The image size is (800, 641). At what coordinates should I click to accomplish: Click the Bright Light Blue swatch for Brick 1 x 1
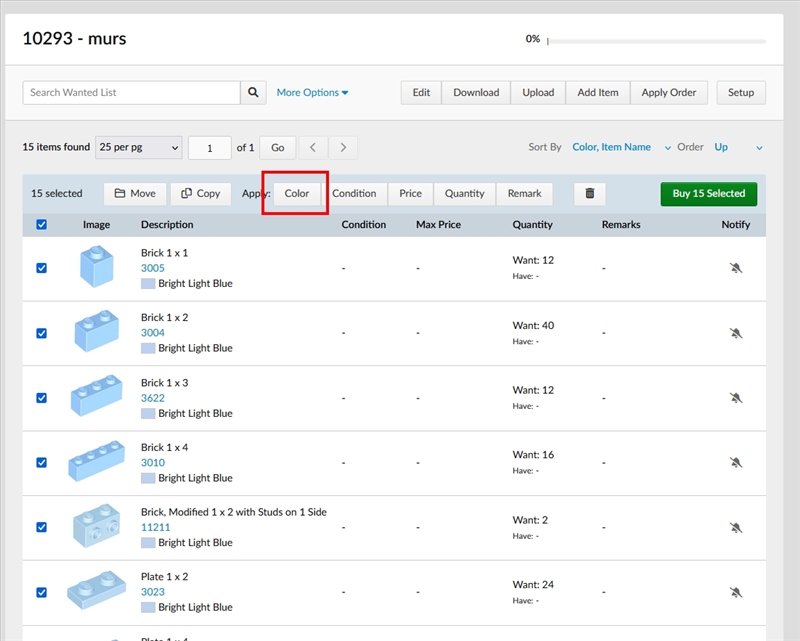tap(148, 283)
